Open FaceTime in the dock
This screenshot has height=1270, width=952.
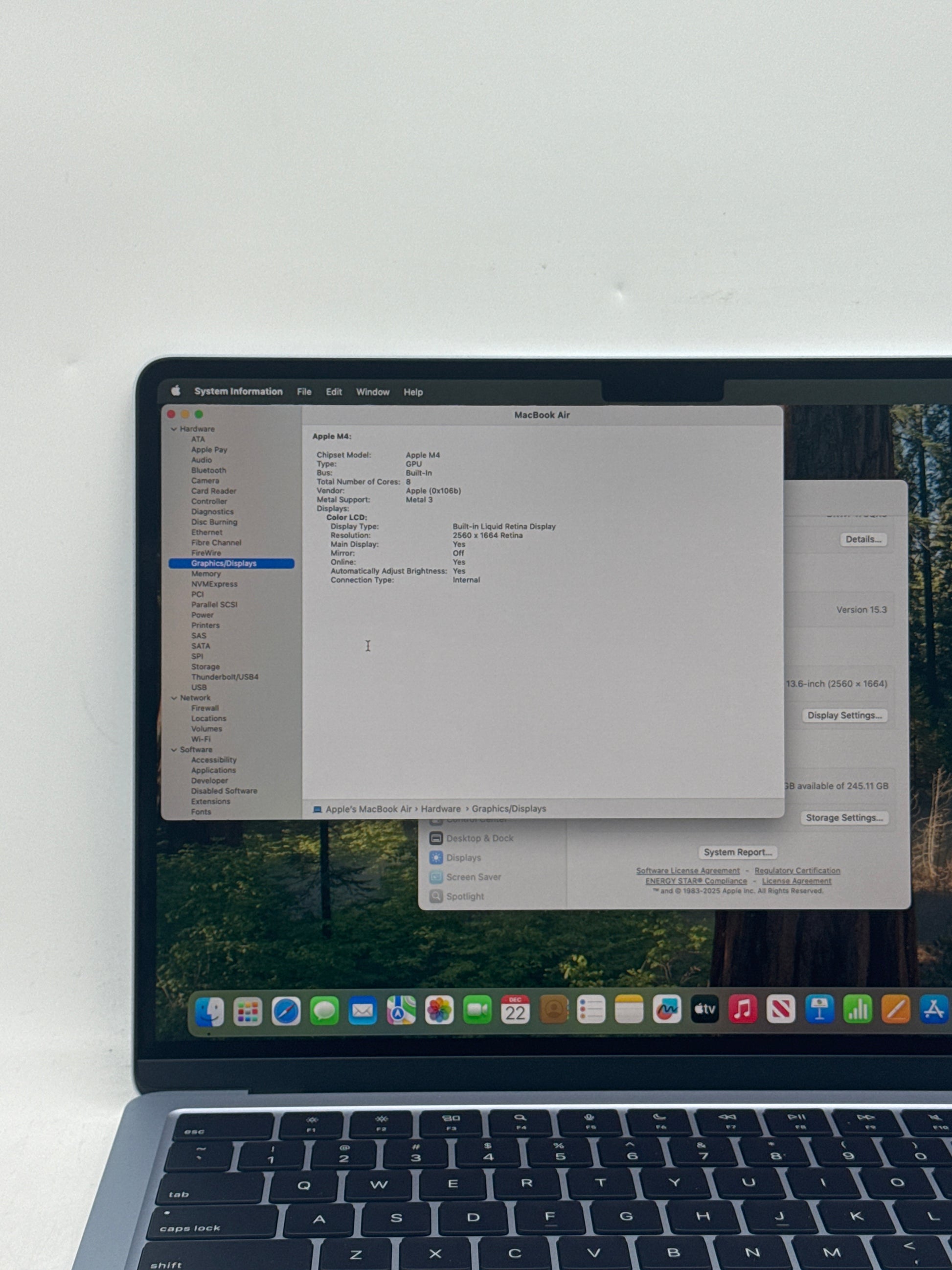[477, 1011]
